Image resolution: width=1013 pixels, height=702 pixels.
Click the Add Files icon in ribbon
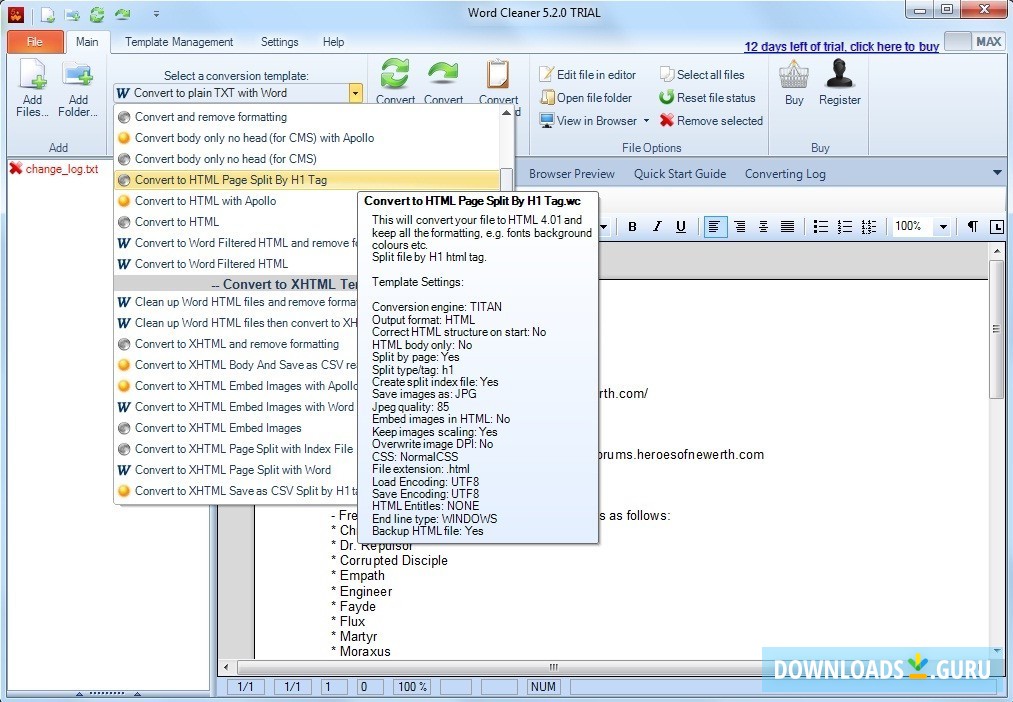[x=32, y=74]
